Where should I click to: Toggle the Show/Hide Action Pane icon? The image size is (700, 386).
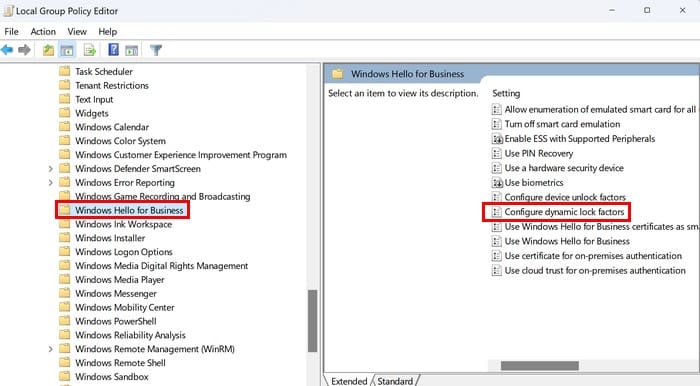[x=132, y=50]
